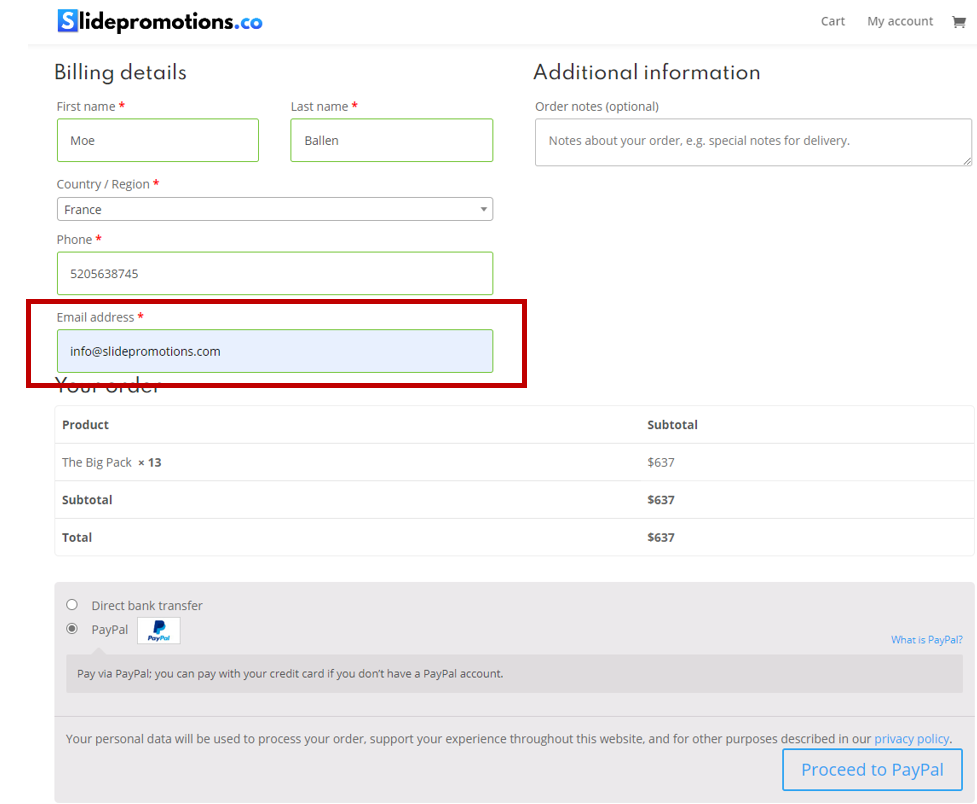This screenshot has height=804, width=977.
Task: Select Direct bank transfer payment option
Action: point(72,605)
